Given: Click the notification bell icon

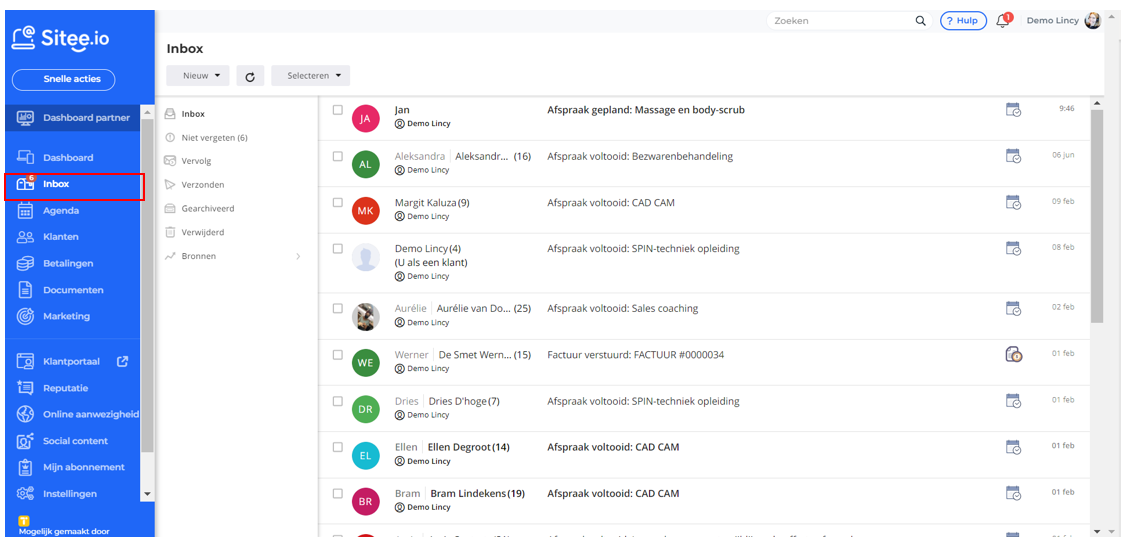Looking at the screenshot, I should pos(1003,21).
